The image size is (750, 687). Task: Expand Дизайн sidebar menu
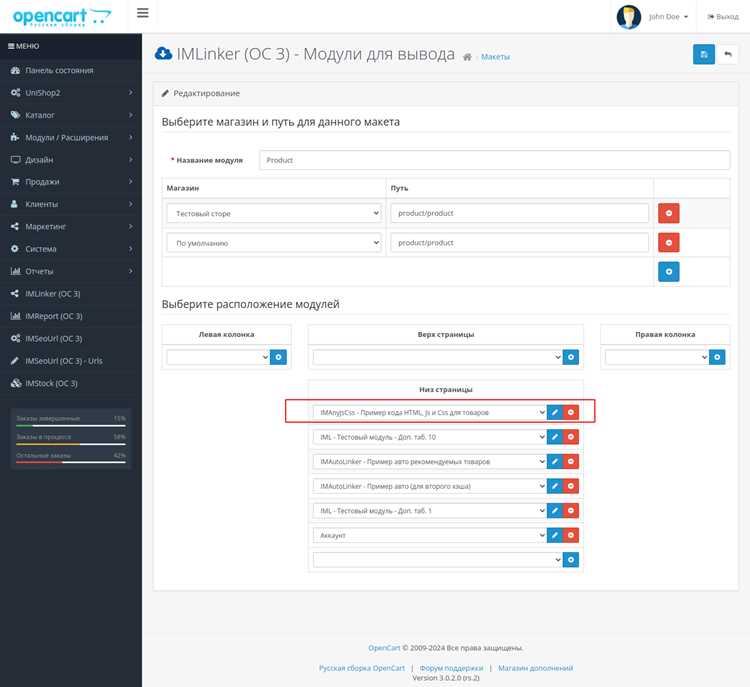coord(71,160)
